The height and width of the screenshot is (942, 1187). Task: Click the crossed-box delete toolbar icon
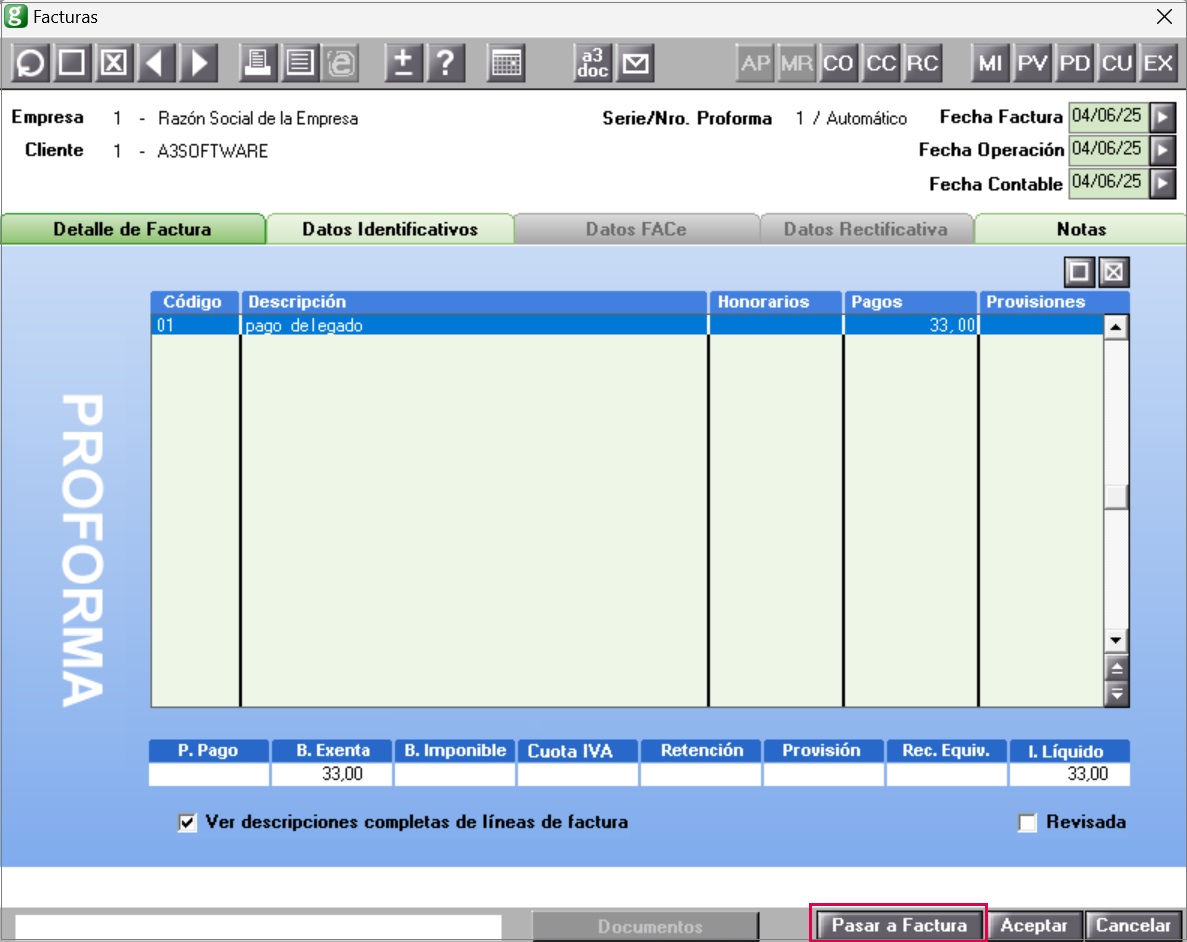point(114,63)
